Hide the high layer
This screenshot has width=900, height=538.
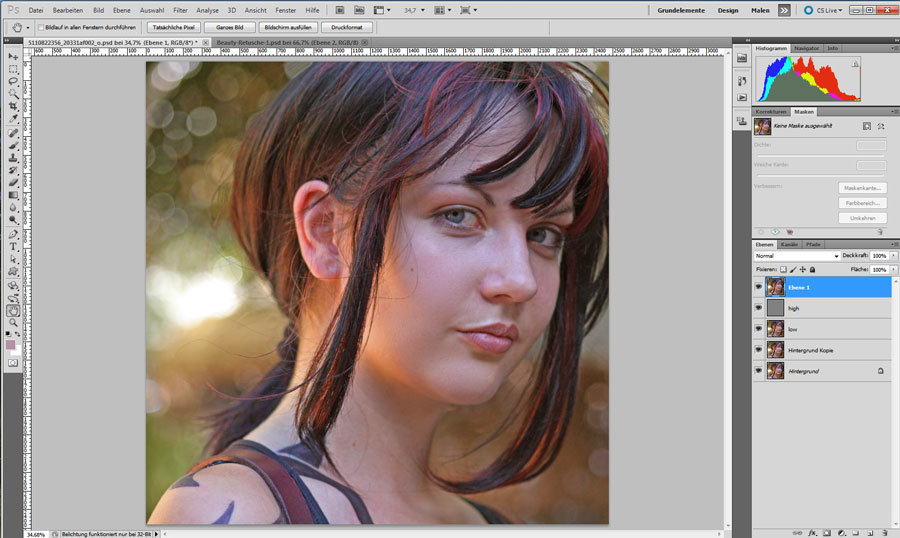pos(759,308)
